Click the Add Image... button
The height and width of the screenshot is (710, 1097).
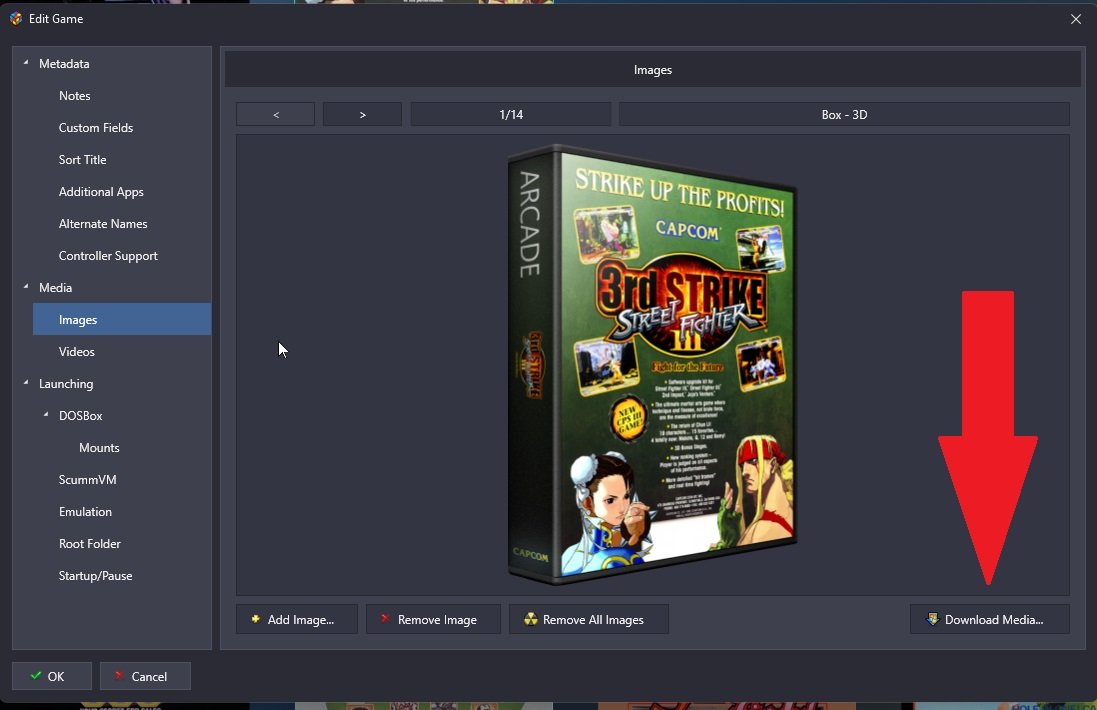click(297, 619)
